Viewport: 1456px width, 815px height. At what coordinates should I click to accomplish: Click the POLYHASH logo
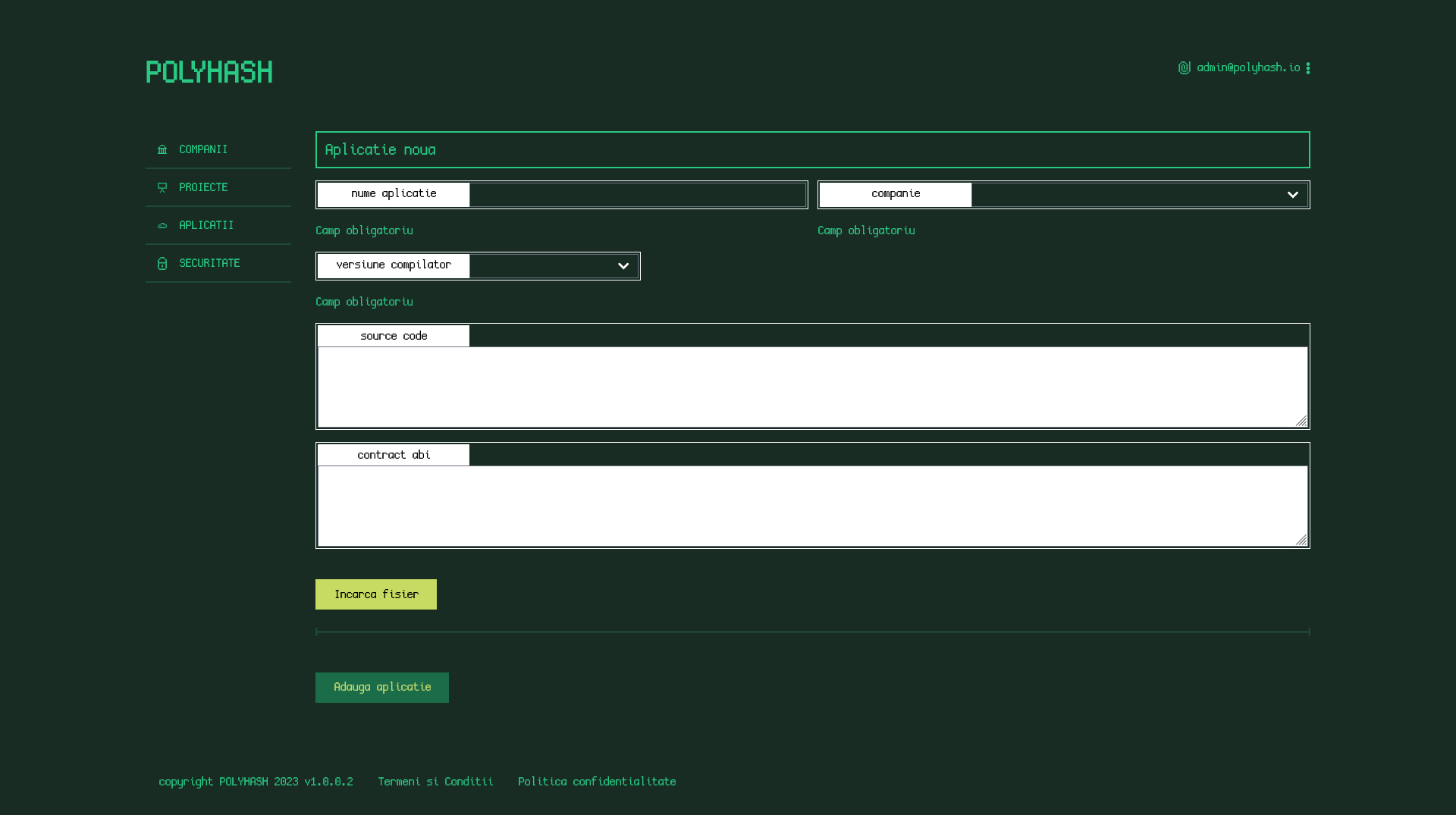coord(209,73)
